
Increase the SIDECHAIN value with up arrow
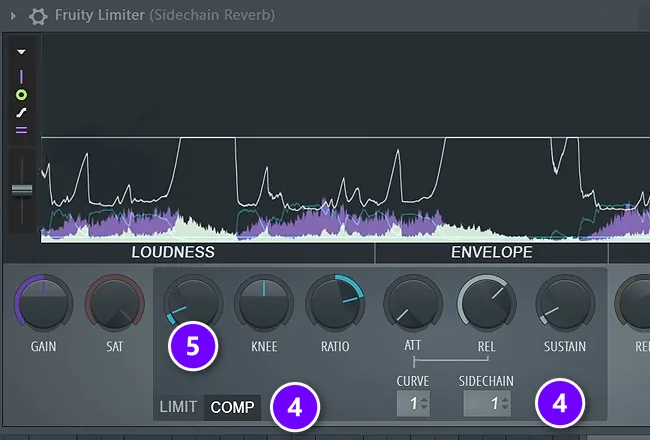pos(504,400)
